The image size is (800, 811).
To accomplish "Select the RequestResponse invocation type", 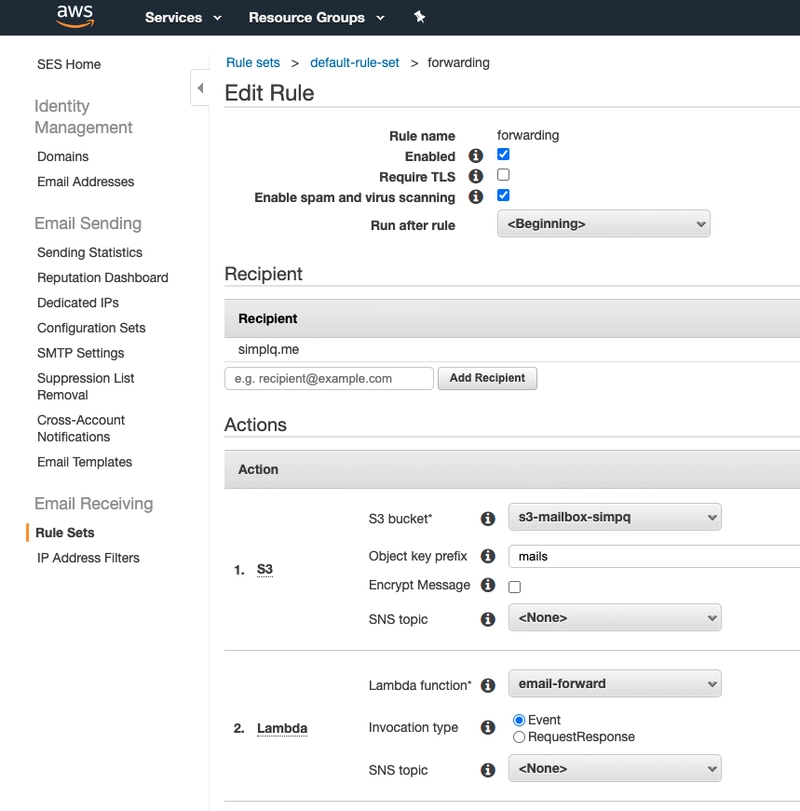I will point(519,737).
